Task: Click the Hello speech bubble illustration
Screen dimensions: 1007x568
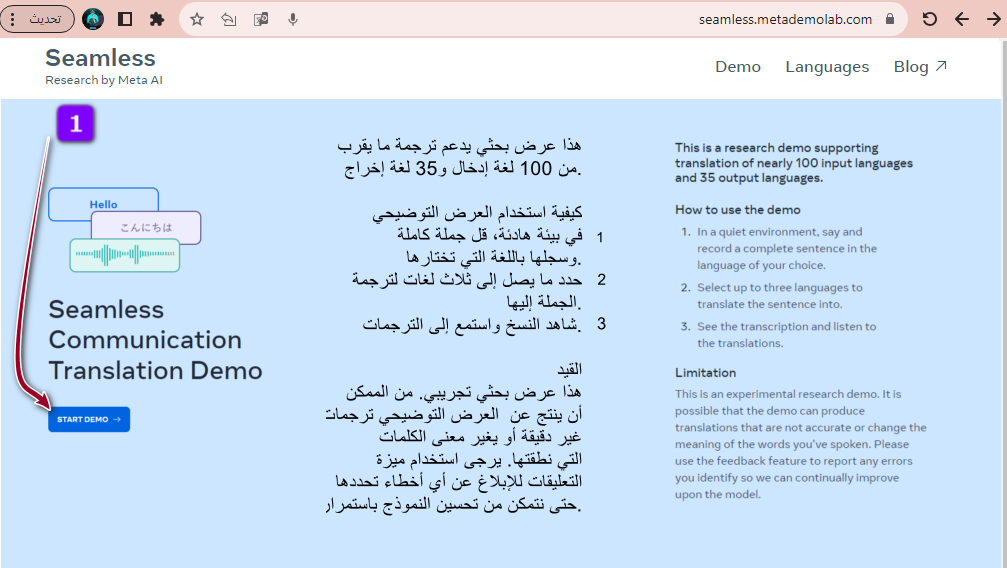Action: click(x=103, y=204)
